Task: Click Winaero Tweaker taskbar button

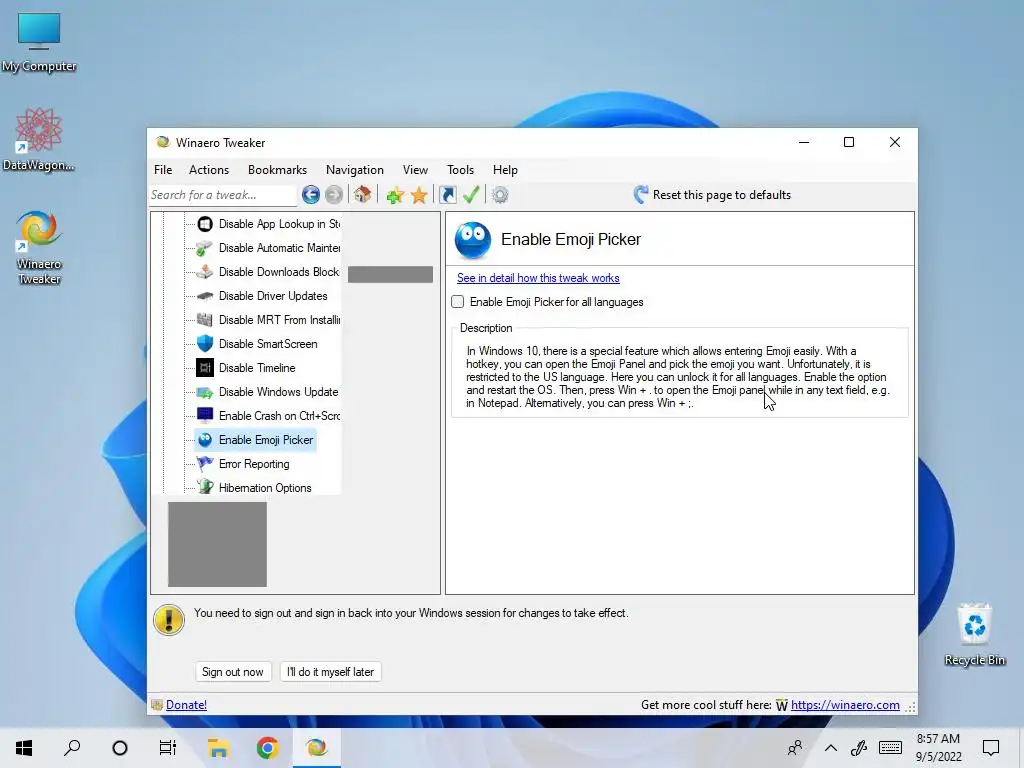Action: (316, 748)
